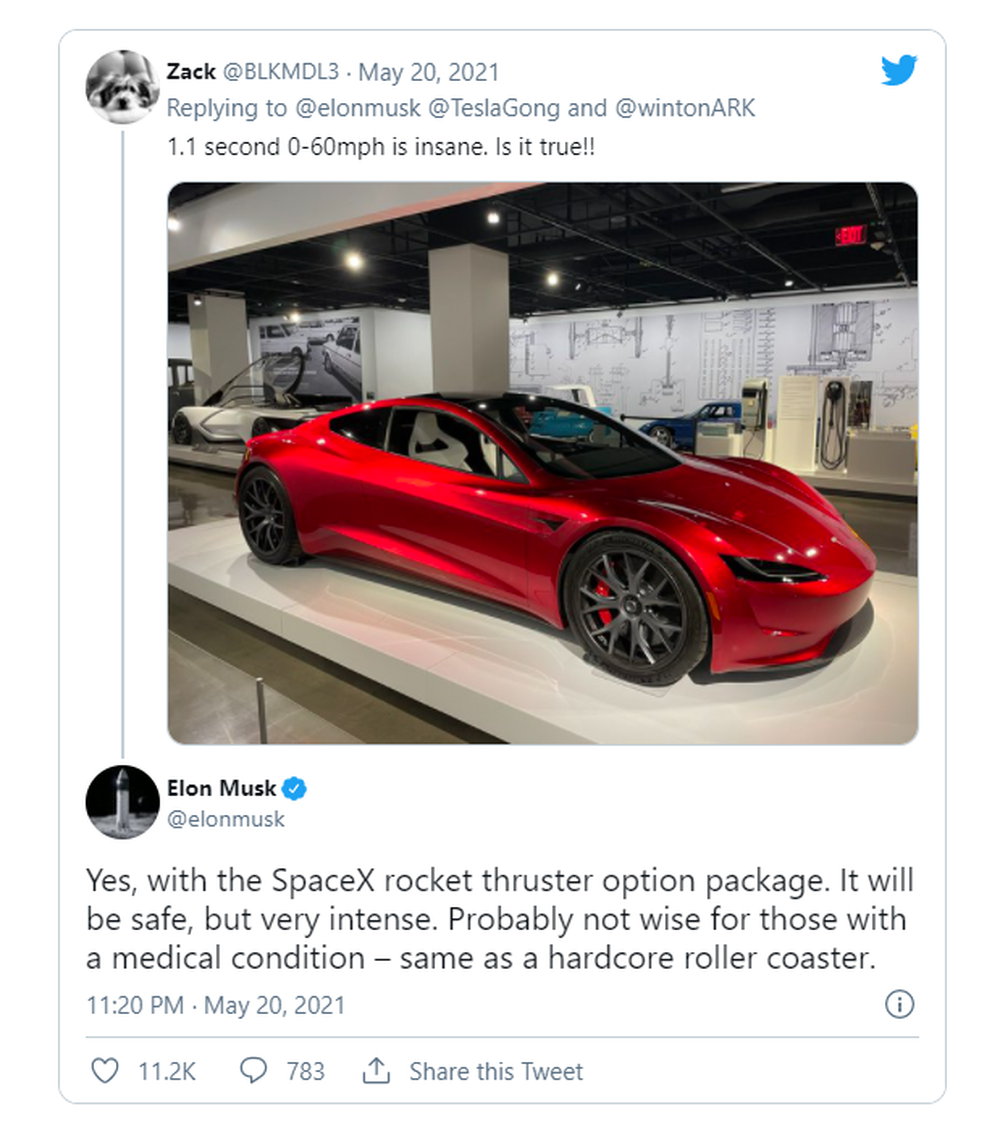Click the "Share this Tweet" link
The image size is (1000, 1130).
coord(495,1071)
